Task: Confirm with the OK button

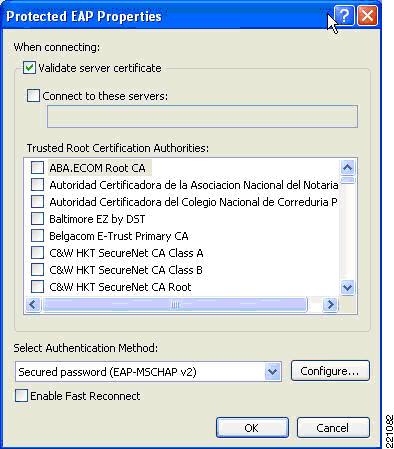Action: point(252,428)
